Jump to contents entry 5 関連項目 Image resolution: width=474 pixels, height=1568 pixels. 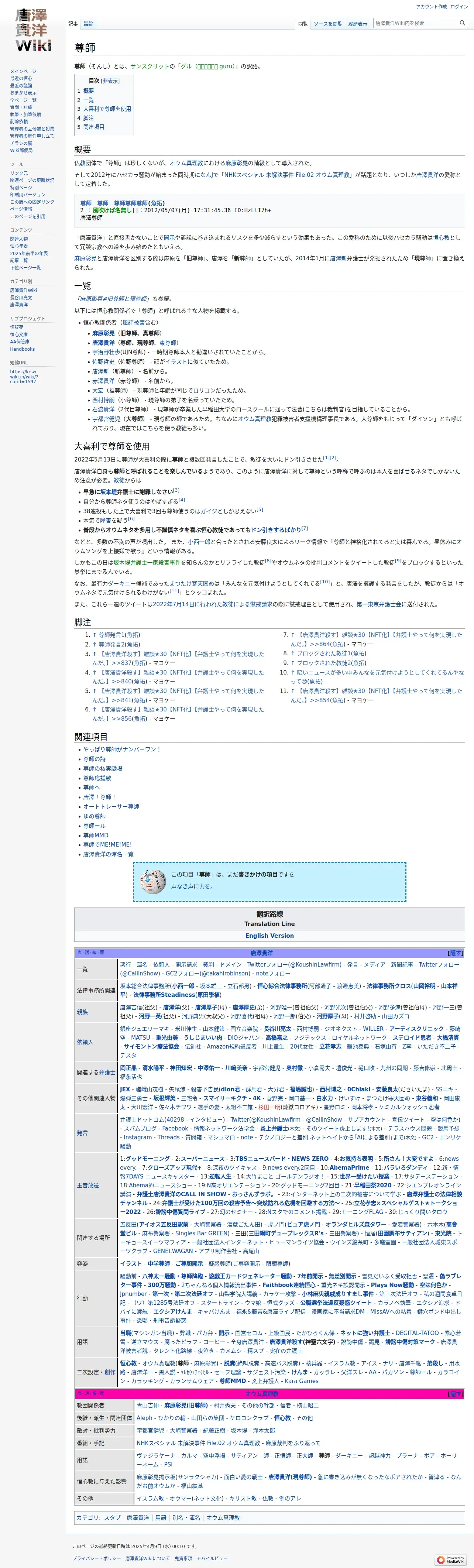tap(91, 127)
